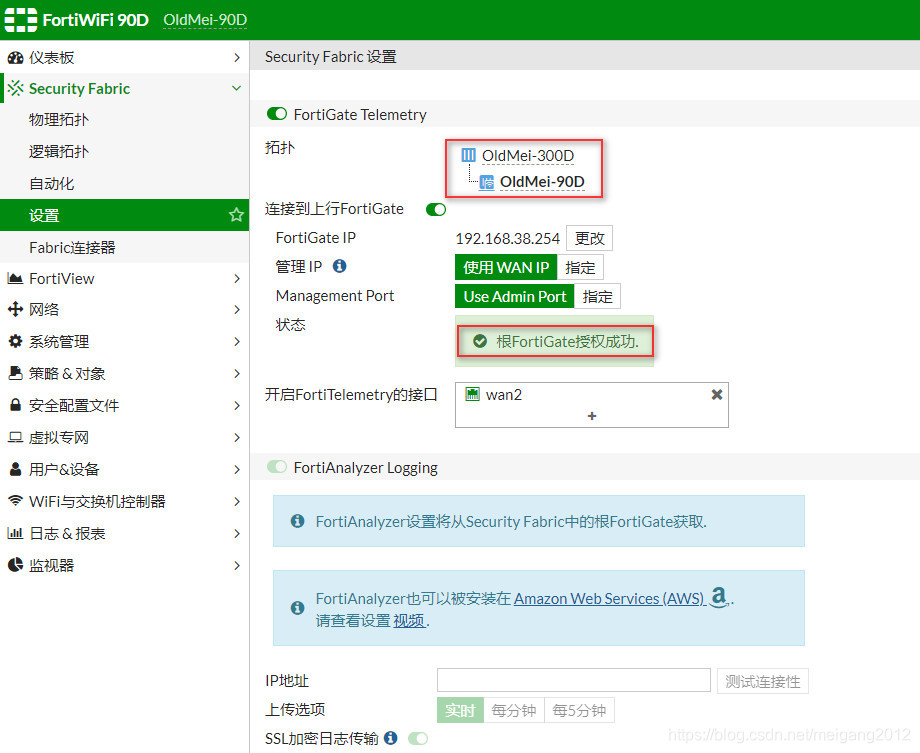This screenshot has width=920, height=753.
Task: Collapse the Security Fabric menu chevron
Action: (236, 88)
